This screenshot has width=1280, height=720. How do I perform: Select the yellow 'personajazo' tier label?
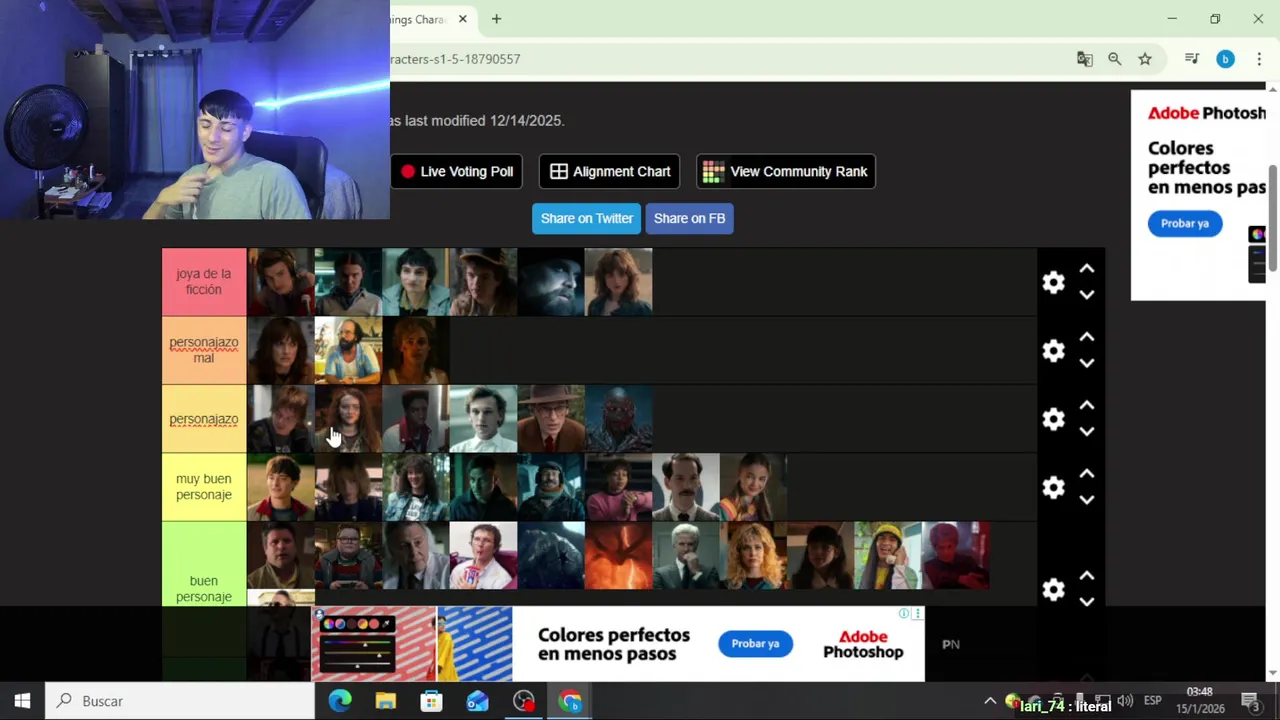[204, 418]
